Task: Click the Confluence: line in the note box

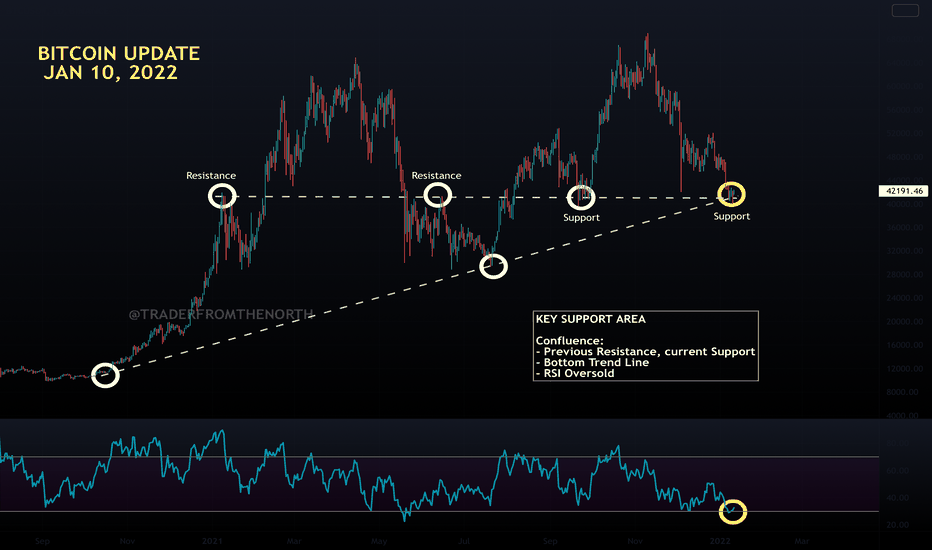Action: tap(569, 341)
